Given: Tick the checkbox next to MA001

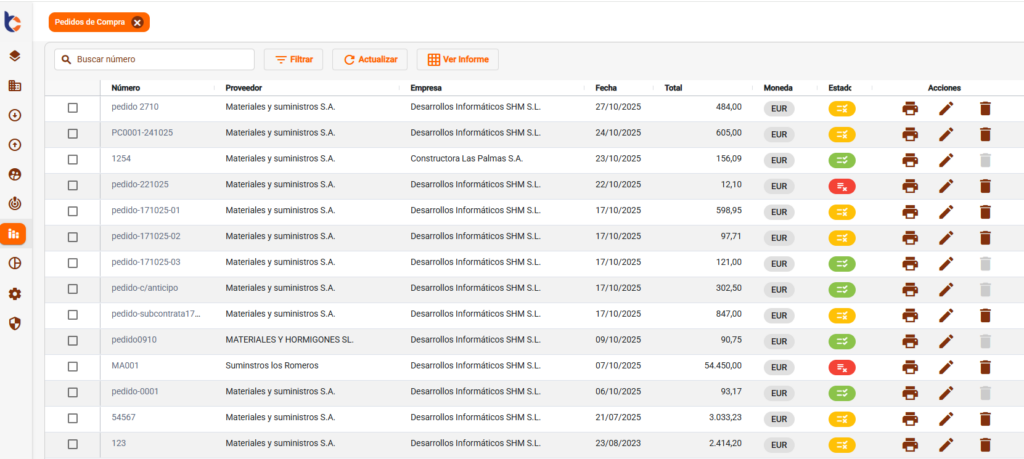Looking at the screenshot, I should [x=73, y=367].
